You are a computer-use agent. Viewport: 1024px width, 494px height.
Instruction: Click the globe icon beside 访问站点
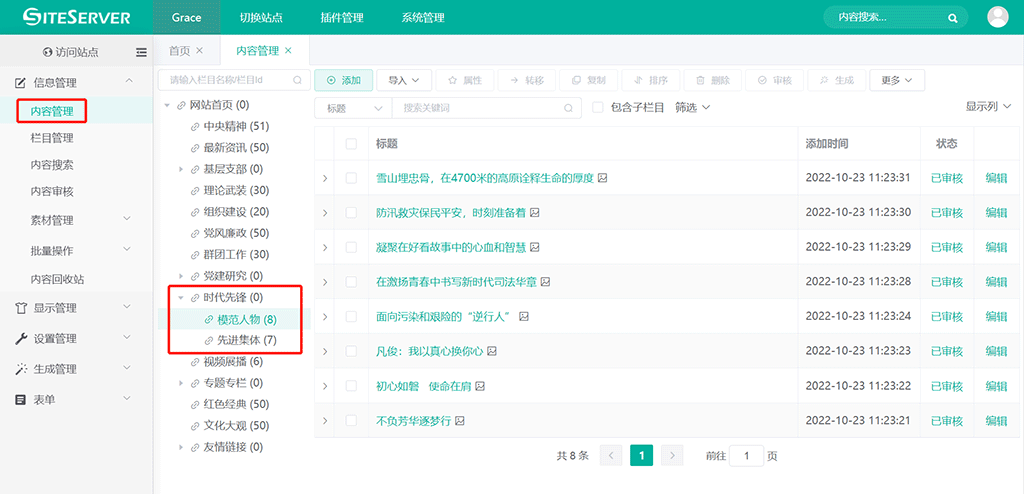[x=47, y=52]
